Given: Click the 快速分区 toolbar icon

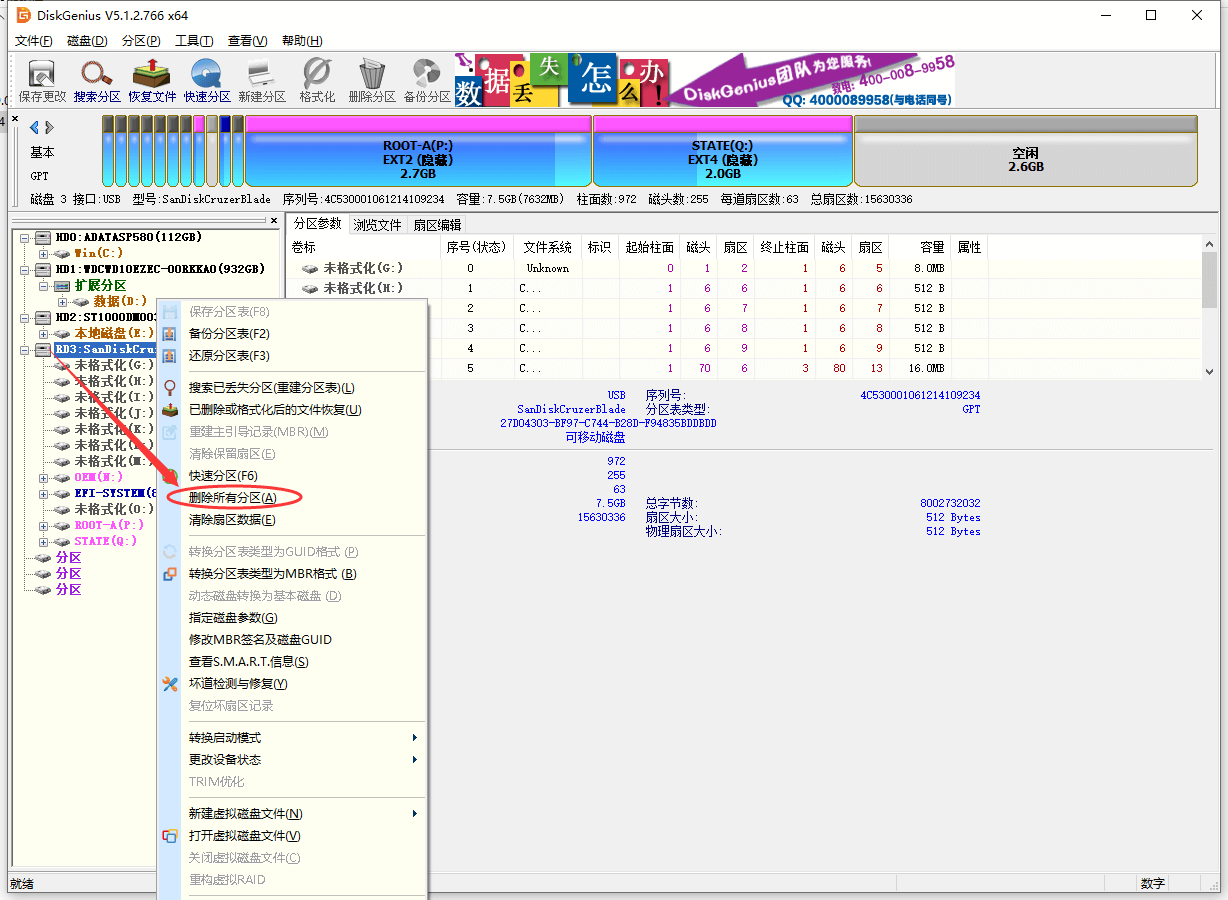Looking at the screenshot, I should coord(207,80).
